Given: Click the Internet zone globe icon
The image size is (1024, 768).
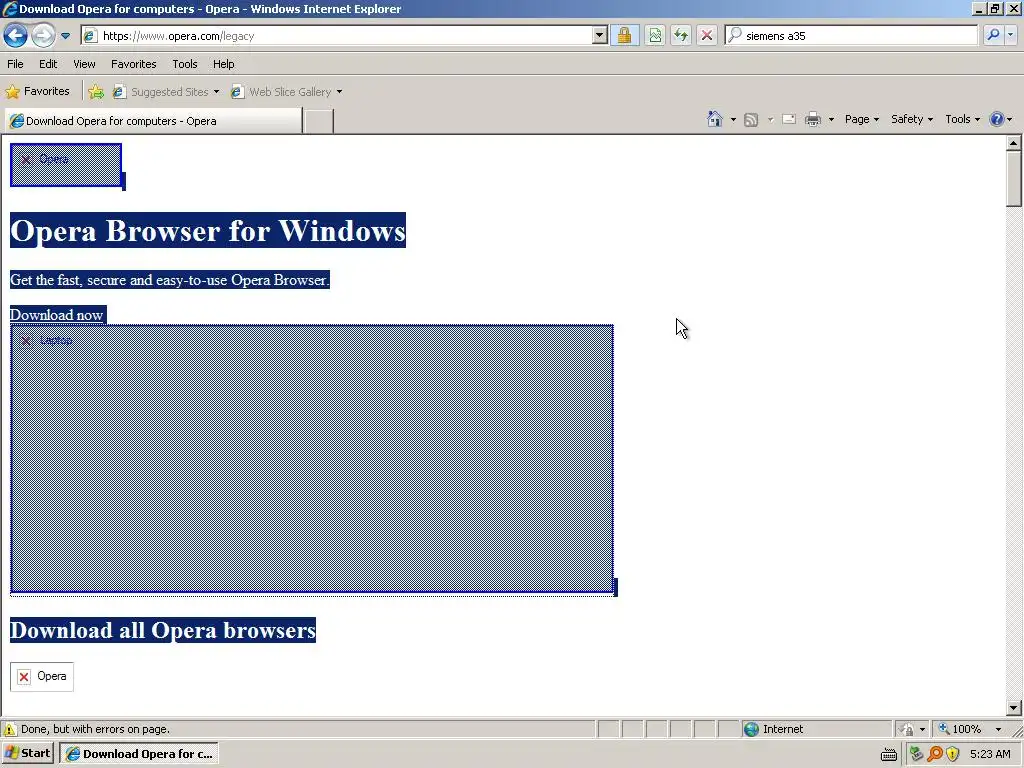Looking at the screenshot, I should point(752,729).
